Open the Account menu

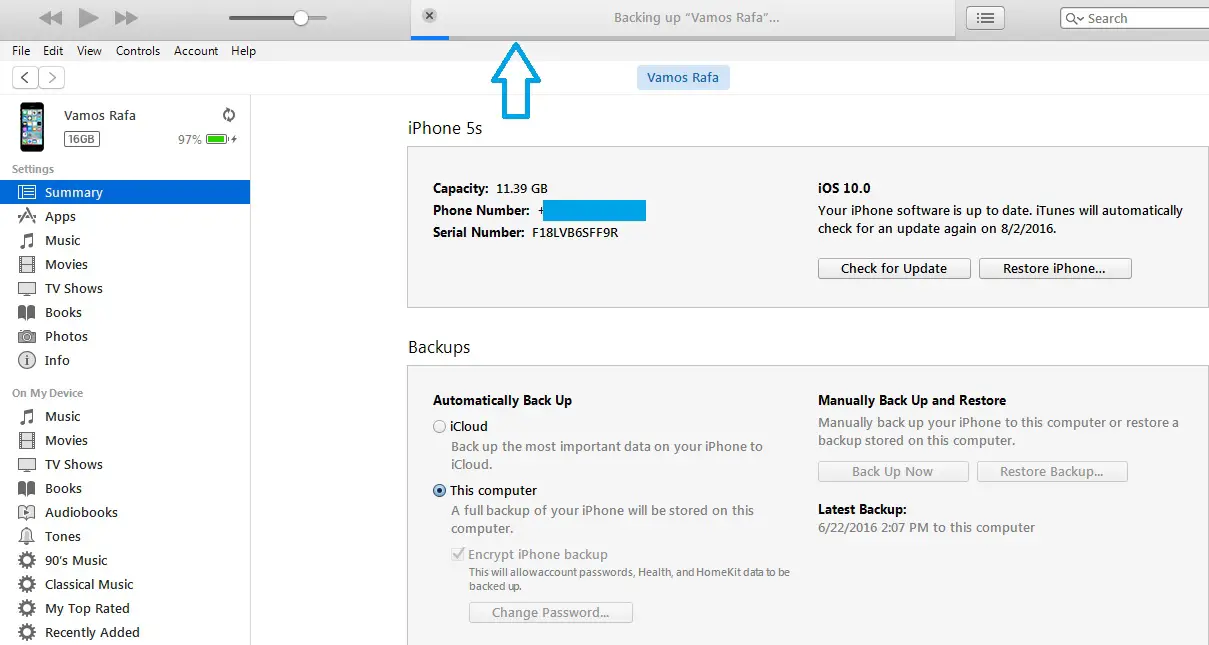click(x=196, y=51)
